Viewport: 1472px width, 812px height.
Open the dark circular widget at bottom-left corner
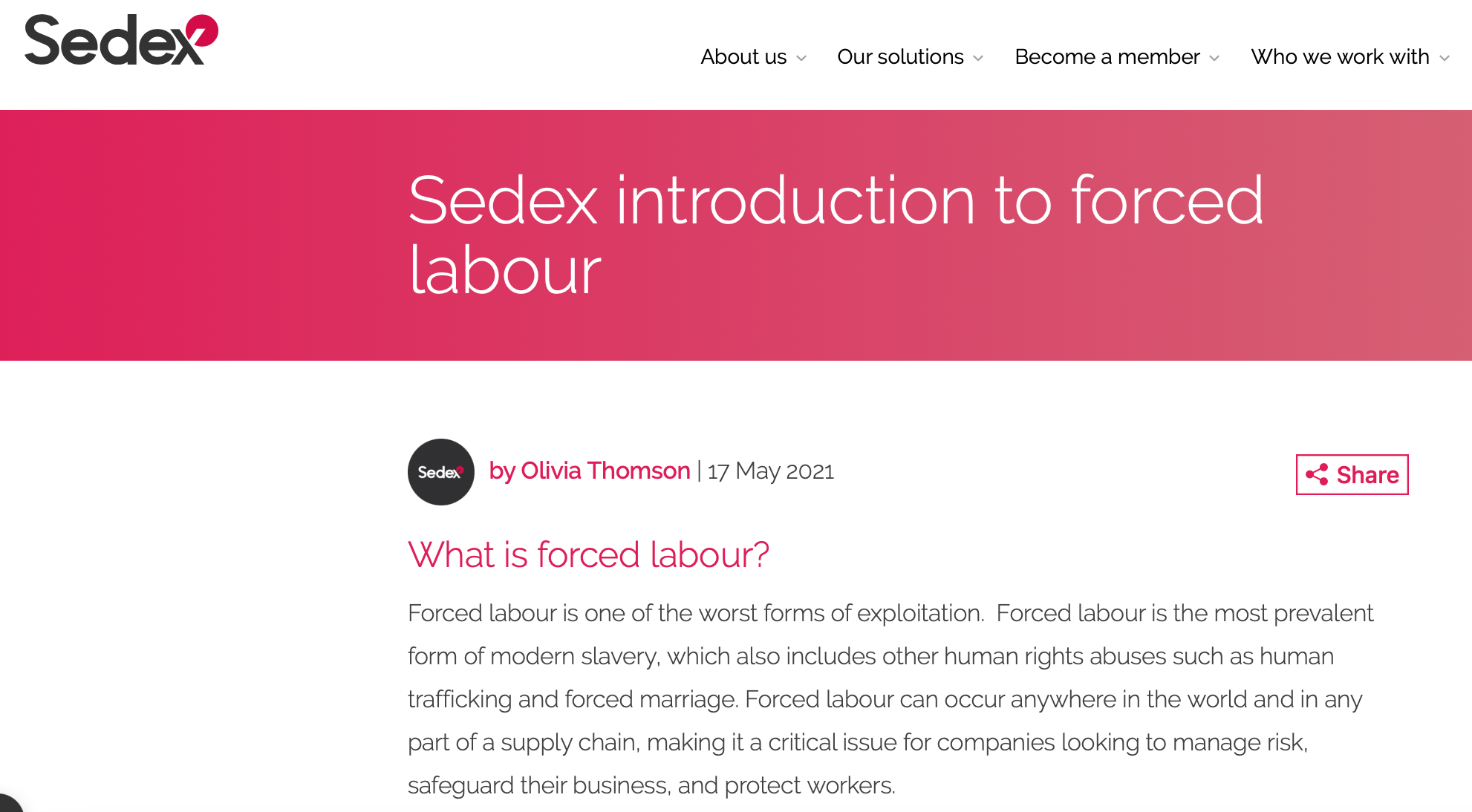7,805
